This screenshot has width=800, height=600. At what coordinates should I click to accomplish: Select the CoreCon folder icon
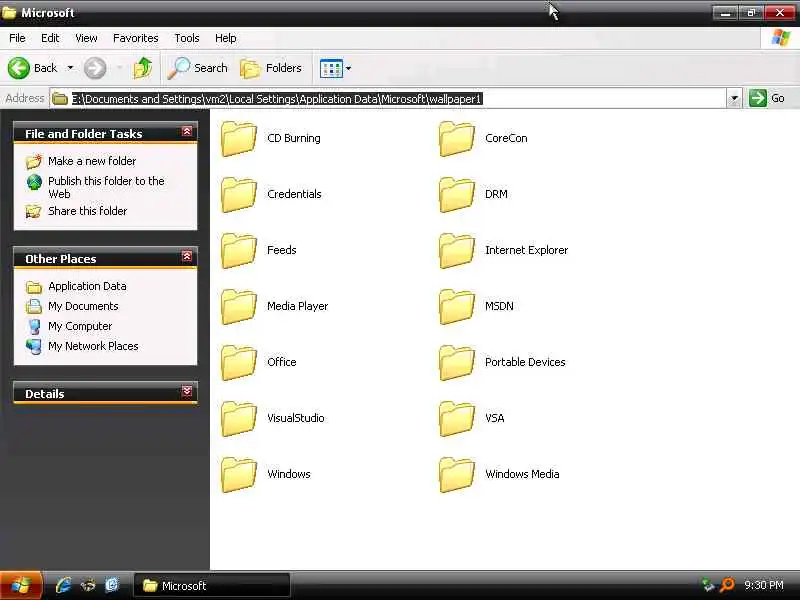[457, 138]
